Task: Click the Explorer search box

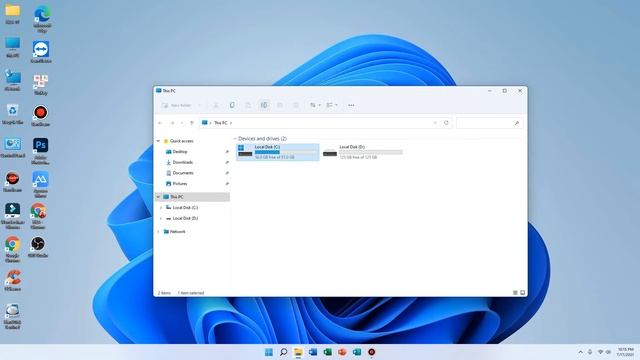Action: pyautogui.click(x=489, y=123)
